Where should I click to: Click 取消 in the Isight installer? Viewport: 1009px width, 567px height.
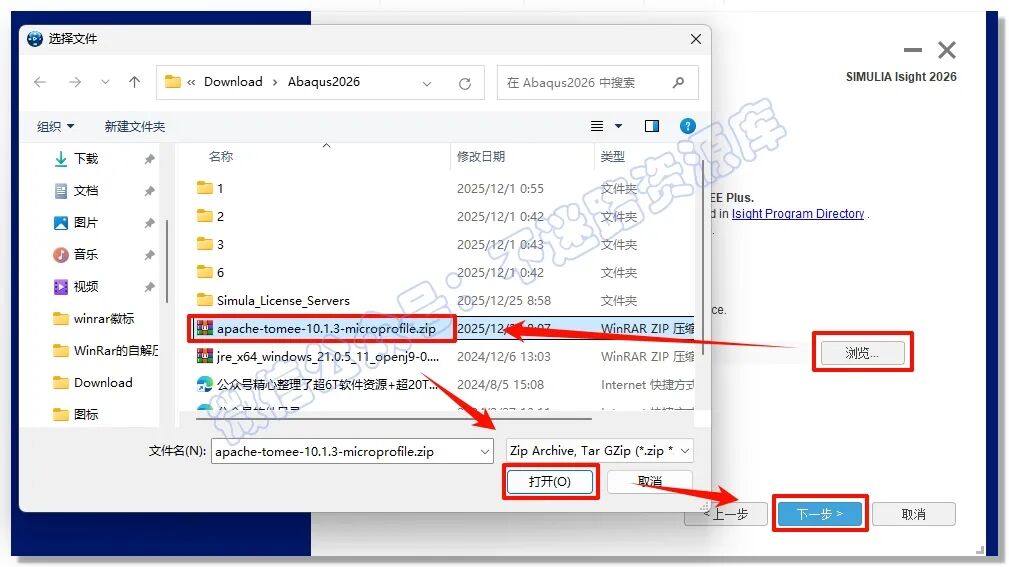coord(914,514)
